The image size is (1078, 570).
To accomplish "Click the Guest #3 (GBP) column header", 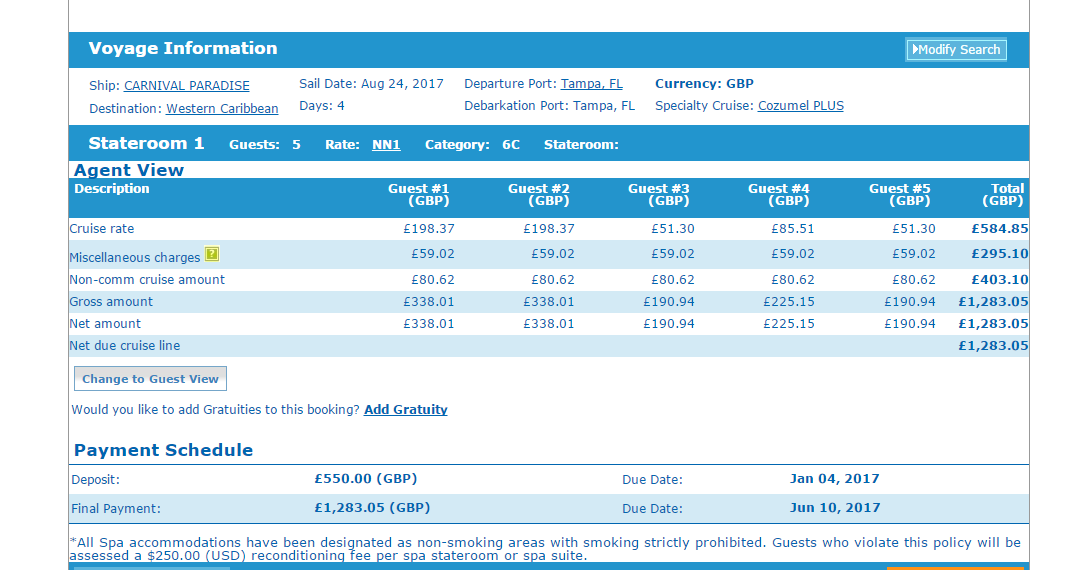I will (659, 195).
